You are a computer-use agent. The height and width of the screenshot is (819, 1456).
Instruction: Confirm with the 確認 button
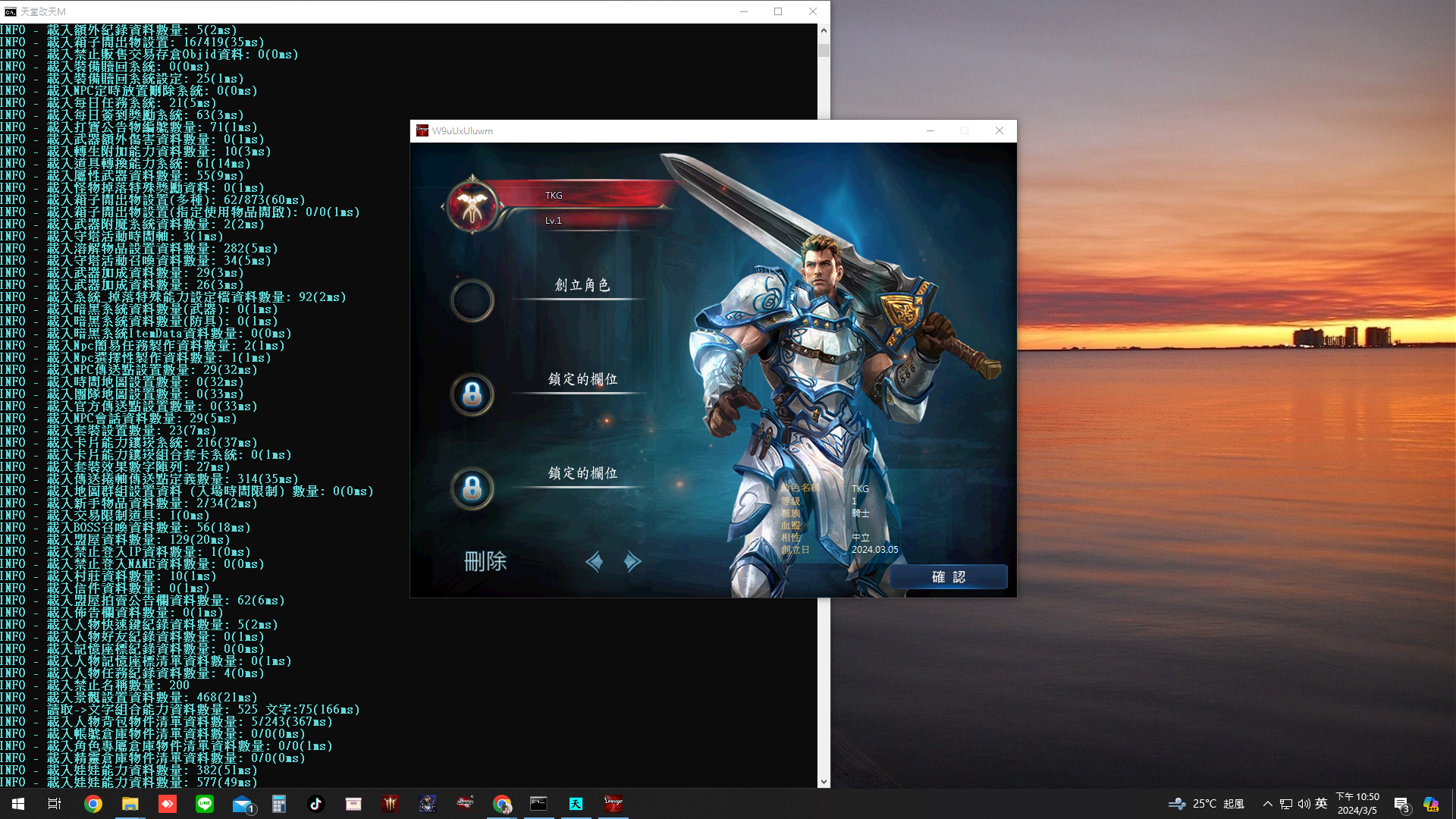pyautogui.click(x=949, y=577)
